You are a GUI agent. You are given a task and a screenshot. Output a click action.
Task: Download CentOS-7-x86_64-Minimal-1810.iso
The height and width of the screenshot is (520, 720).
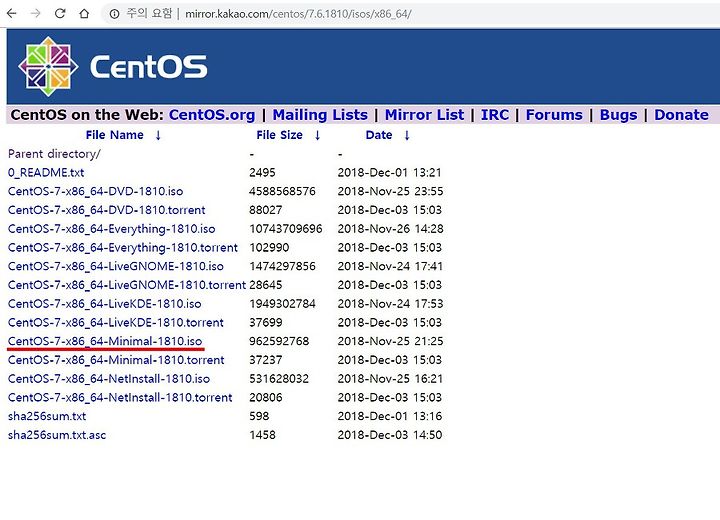click(105, 341)
